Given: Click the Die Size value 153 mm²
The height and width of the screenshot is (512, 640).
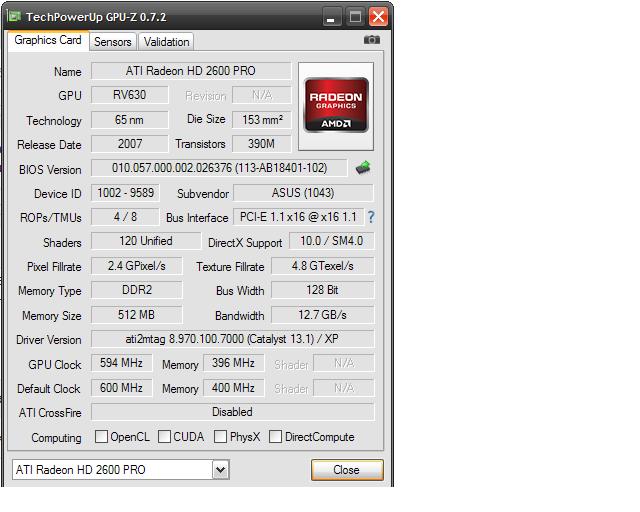Looking at the screenshot, I should pos(262,120).
